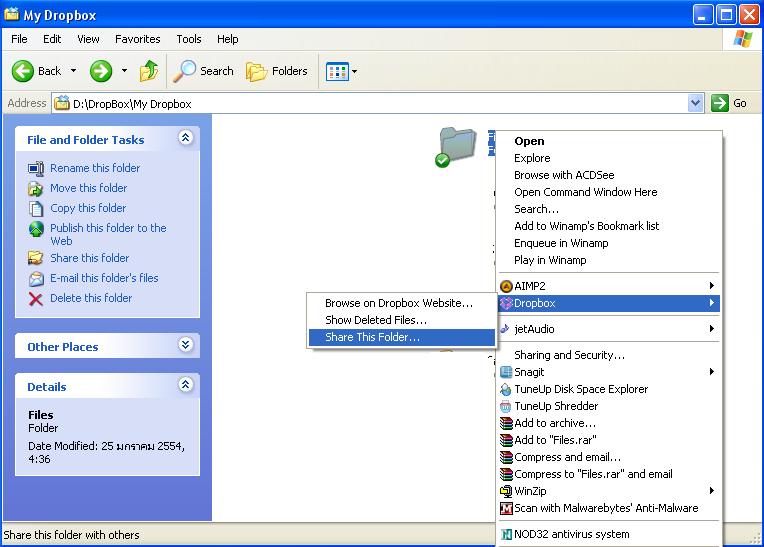The image size is (764, 547).
Task: Toggle the Folders pane button
Action: (277, 71)
